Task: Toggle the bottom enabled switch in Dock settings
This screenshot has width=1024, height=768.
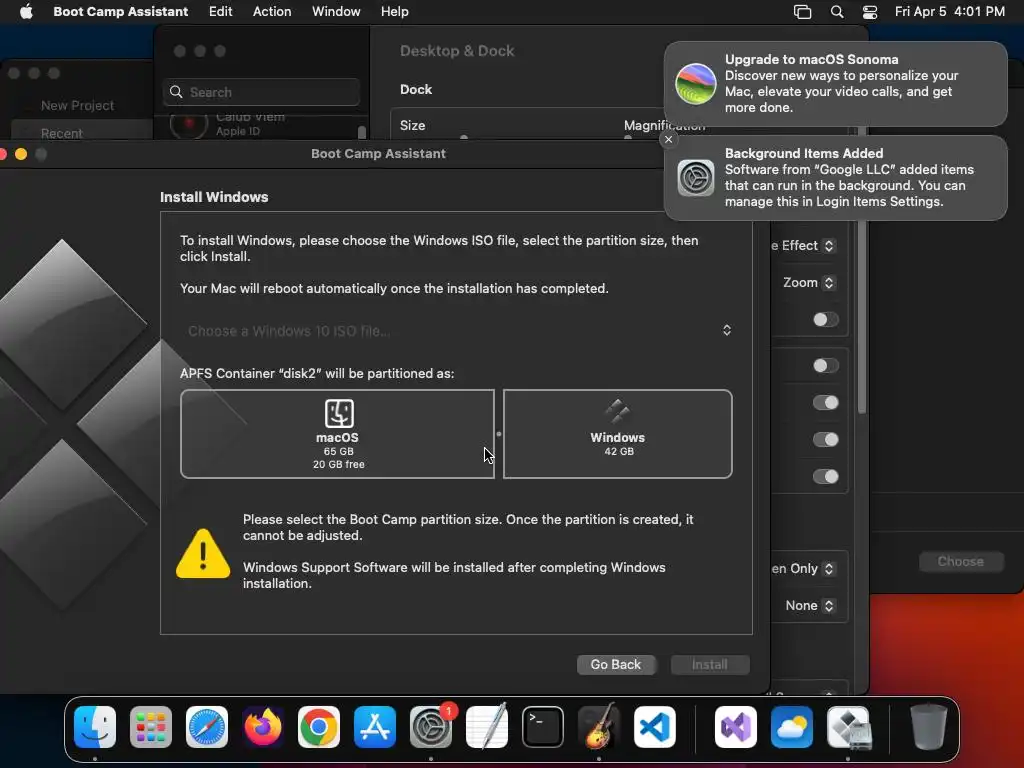Action: click(x=825, y=477)
